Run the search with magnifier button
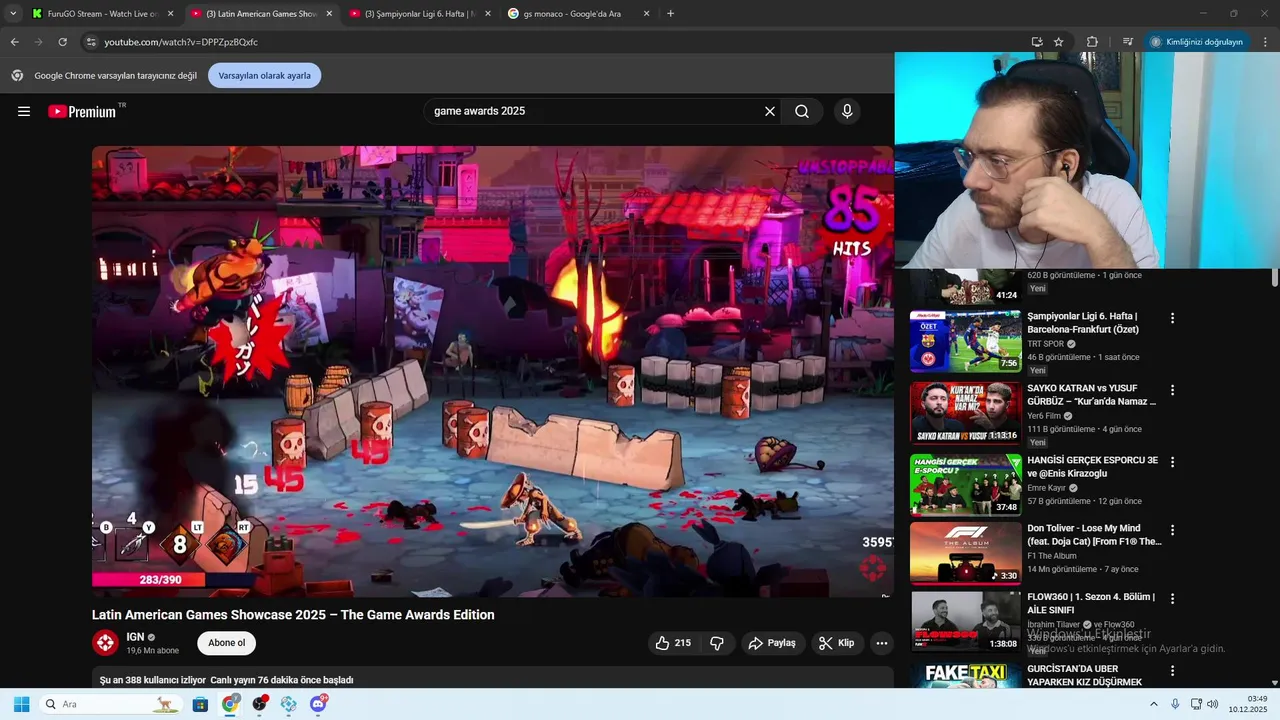The height and width of the screenshot is (720, 1280). pyautogui.click(x=802, y=111)
